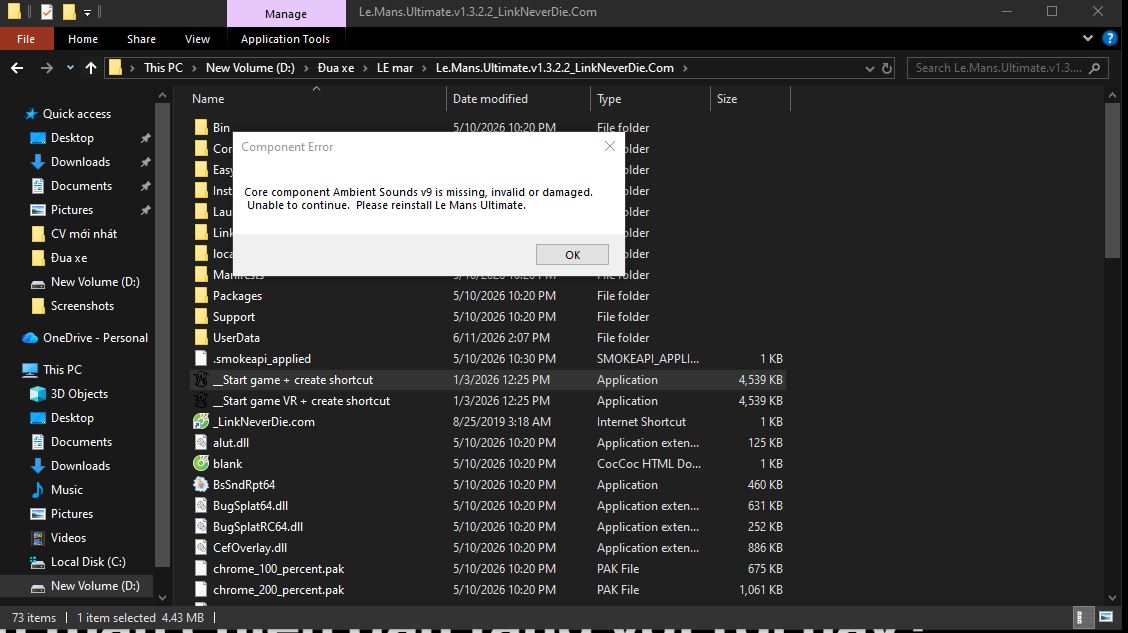Select OneDrive - Personal in sidebar
1128x633 pixels.
coord(95,337)
